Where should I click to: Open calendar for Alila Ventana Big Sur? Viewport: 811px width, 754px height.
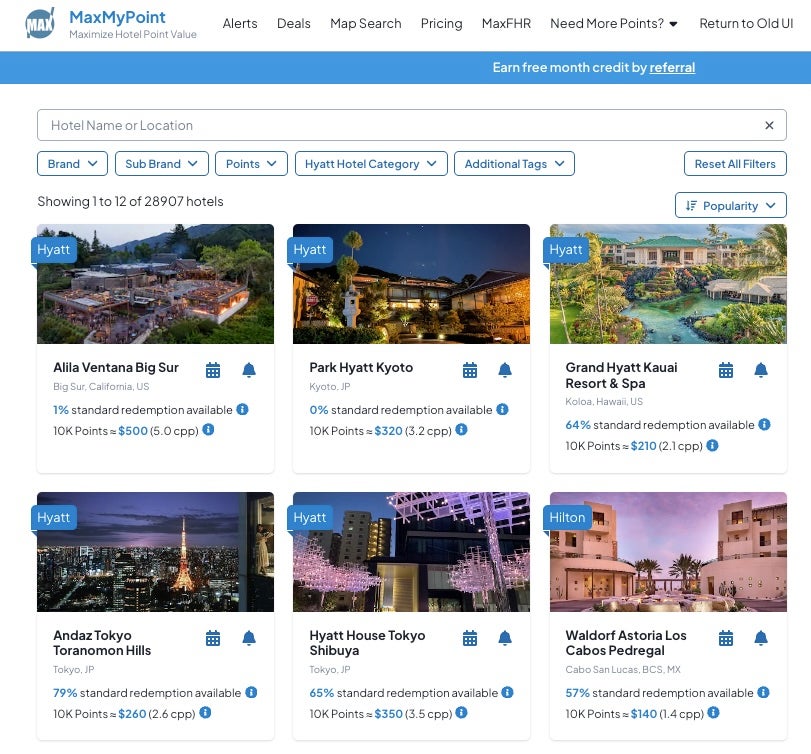coord(213,370)
